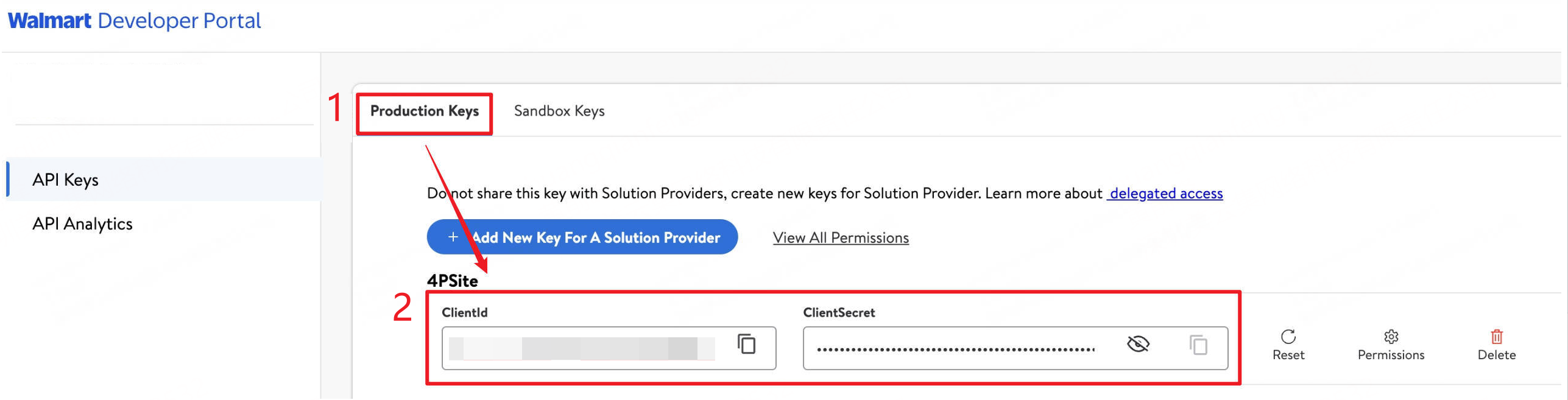Open API Keys in the sidebar
This screenshot has width=1568, height=400.
point(65,180)
